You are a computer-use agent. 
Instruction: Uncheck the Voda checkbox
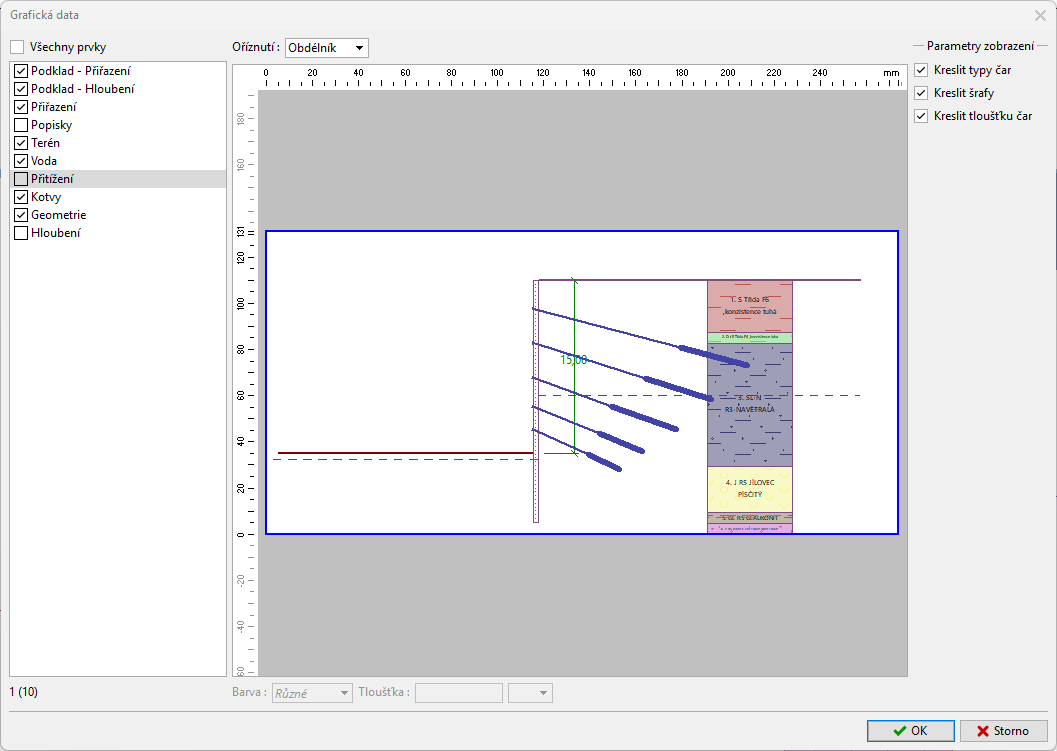21,161
